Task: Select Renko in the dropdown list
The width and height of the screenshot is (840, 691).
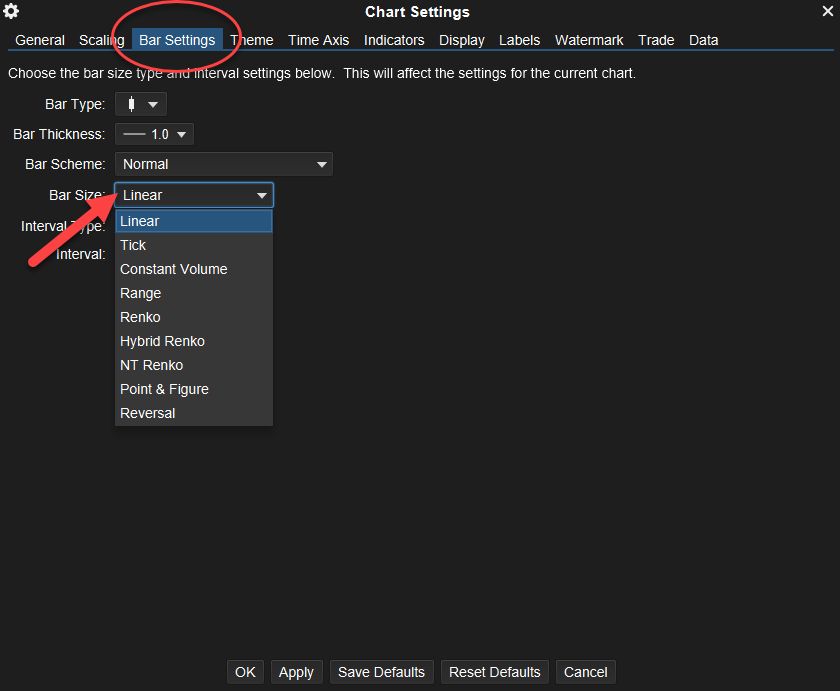Action: pyautogui.click(x=140, y=317)
